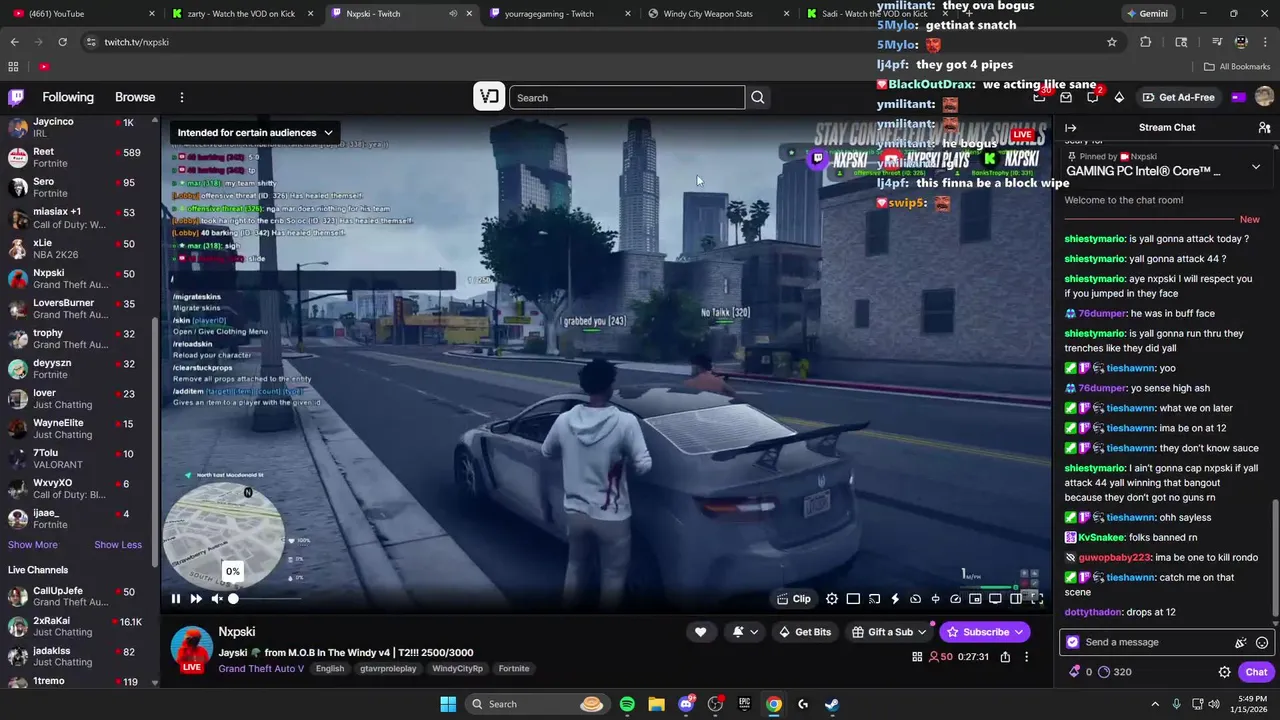Open LoversBurner channel in the sidebar
The height and width of the screenshot is (720, 1280).
78,308
